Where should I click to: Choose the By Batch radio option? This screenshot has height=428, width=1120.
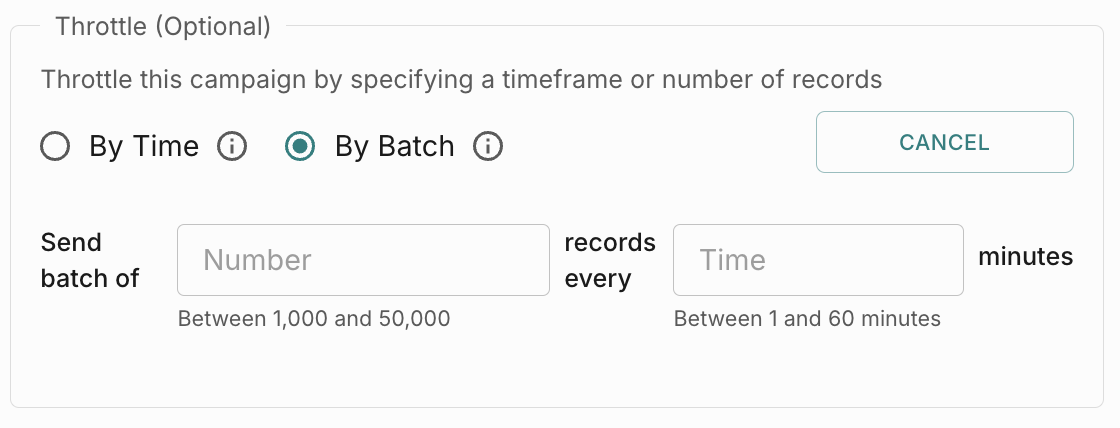300,147
